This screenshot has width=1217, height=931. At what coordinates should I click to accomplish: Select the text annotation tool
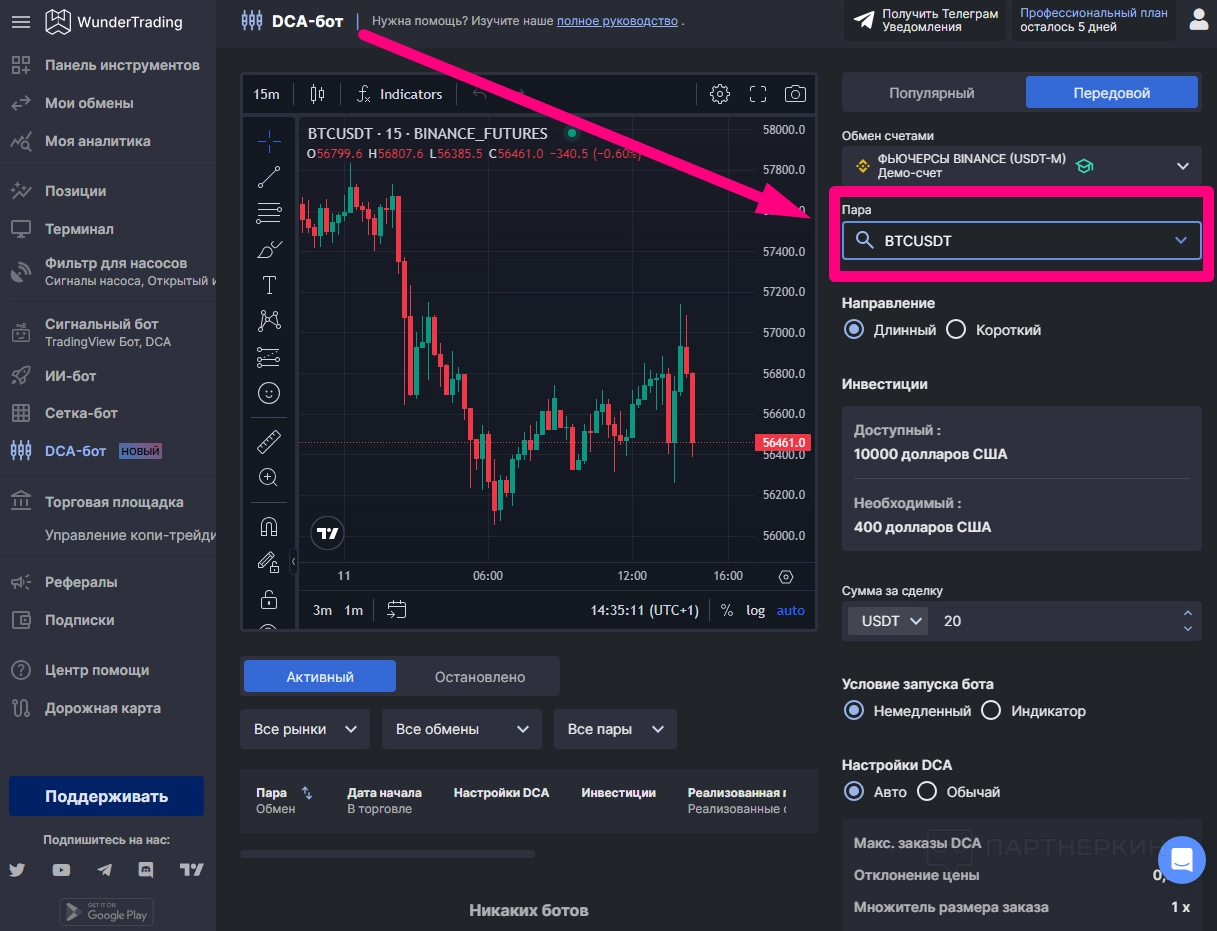(269, 285)
